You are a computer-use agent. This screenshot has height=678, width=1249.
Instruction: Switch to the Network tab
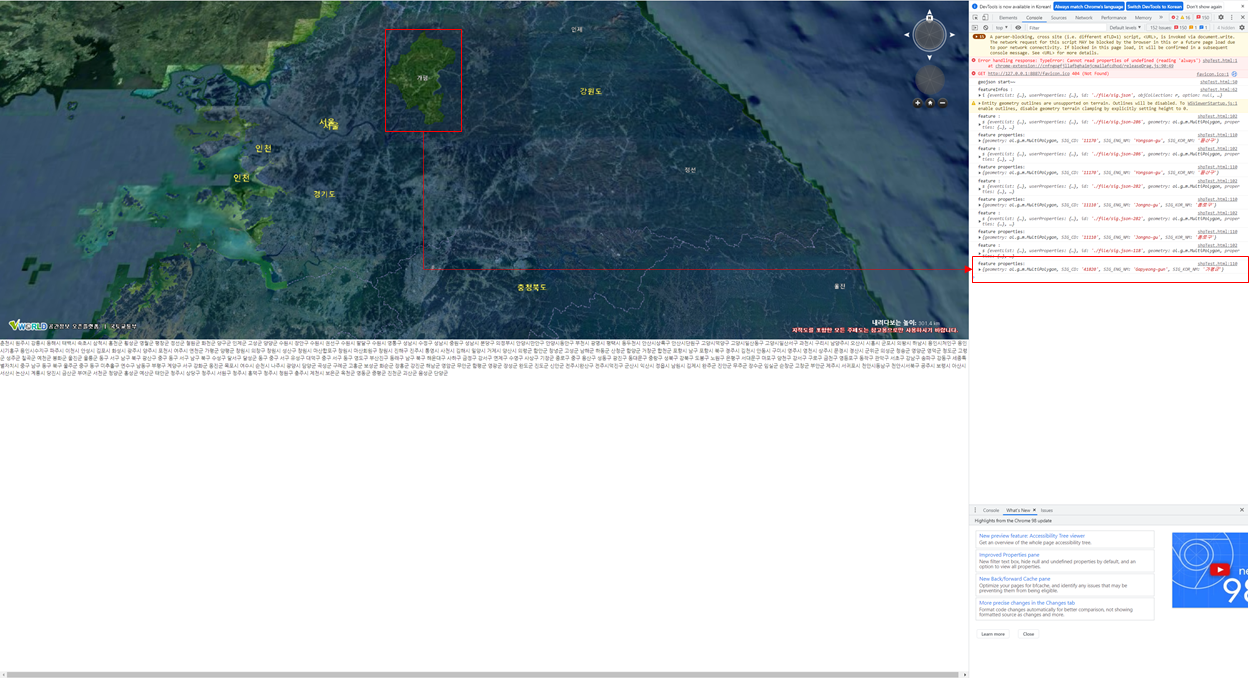pos(1084,17)
